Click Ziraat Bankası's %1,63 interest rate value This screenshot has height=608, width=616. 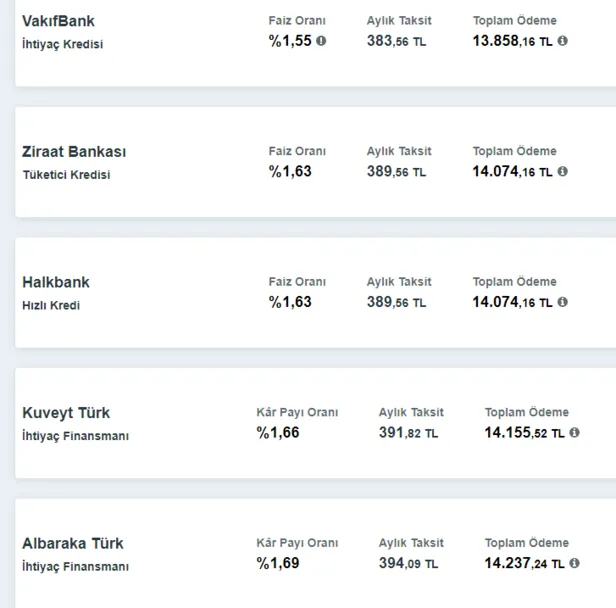tap(290, 171)
